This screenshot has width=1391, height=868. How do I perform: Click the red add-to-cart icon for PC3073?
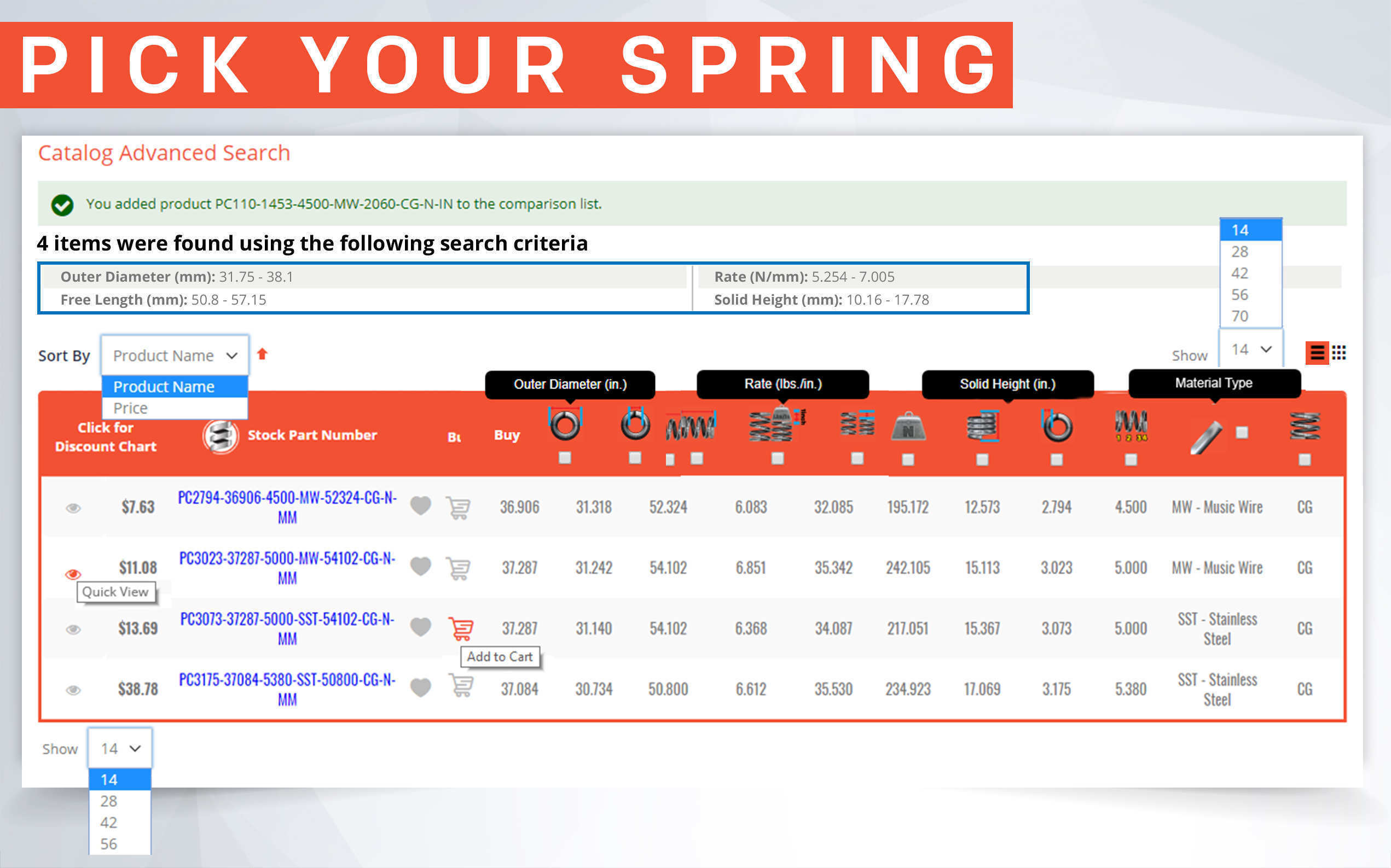tap(461, 628)
